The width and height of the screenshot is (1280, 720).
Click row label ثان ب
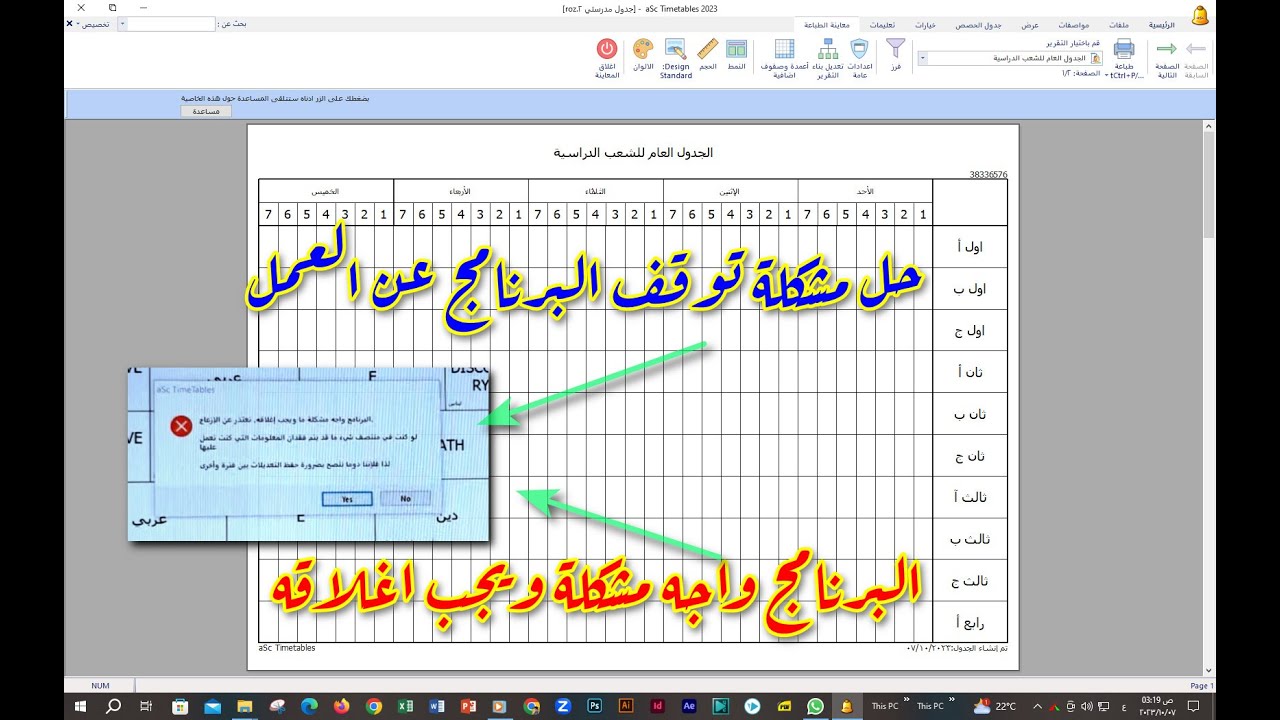tap(970, 414)
